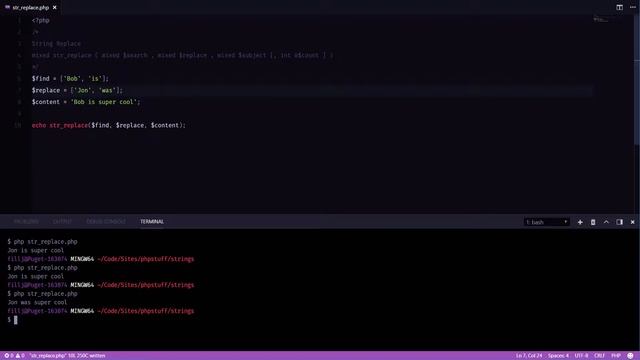
Task: Click the '<?php' opening tag line
Action: click(41, 20)
